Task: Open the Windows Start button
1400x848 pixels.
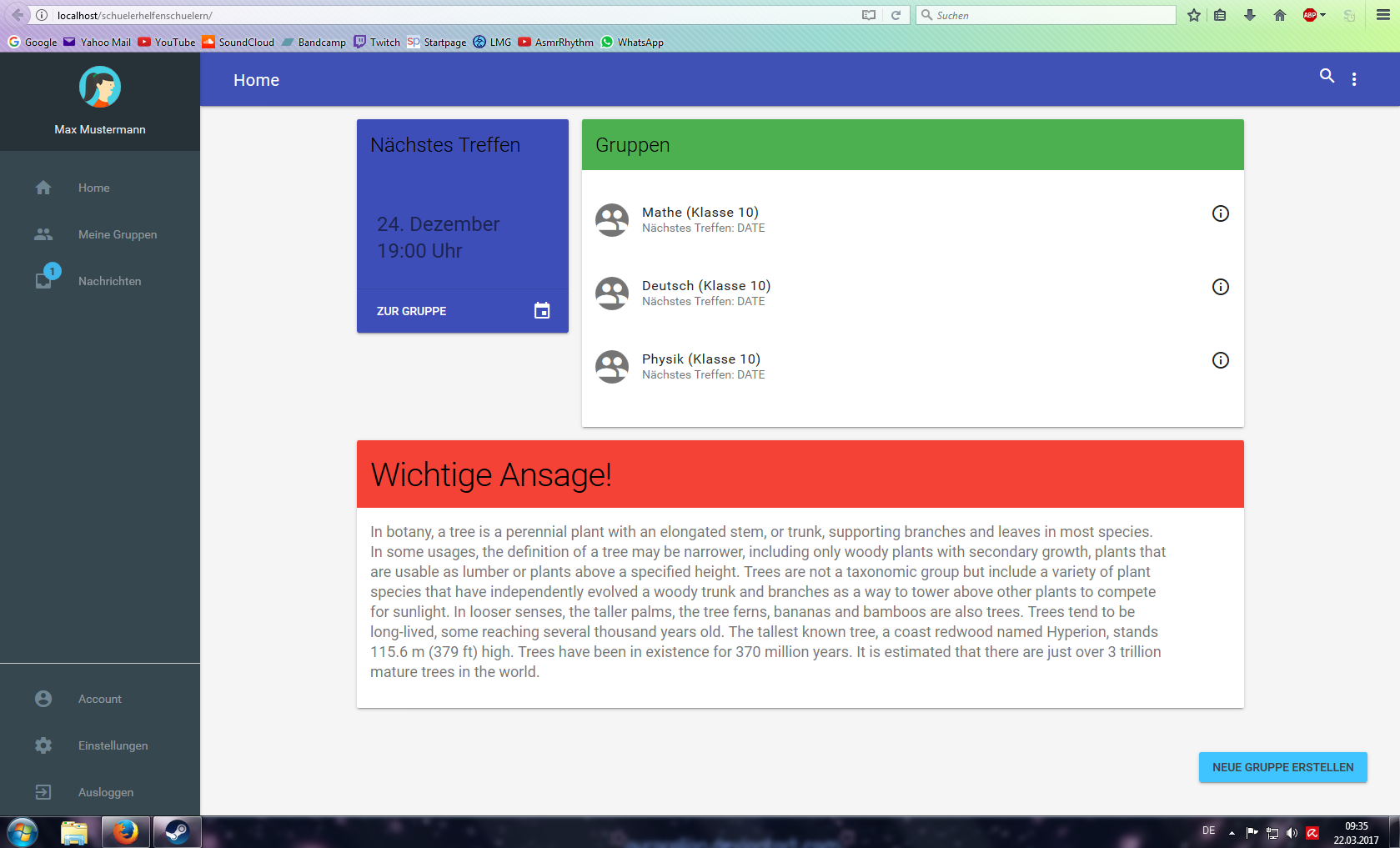Action: [23, 832]
